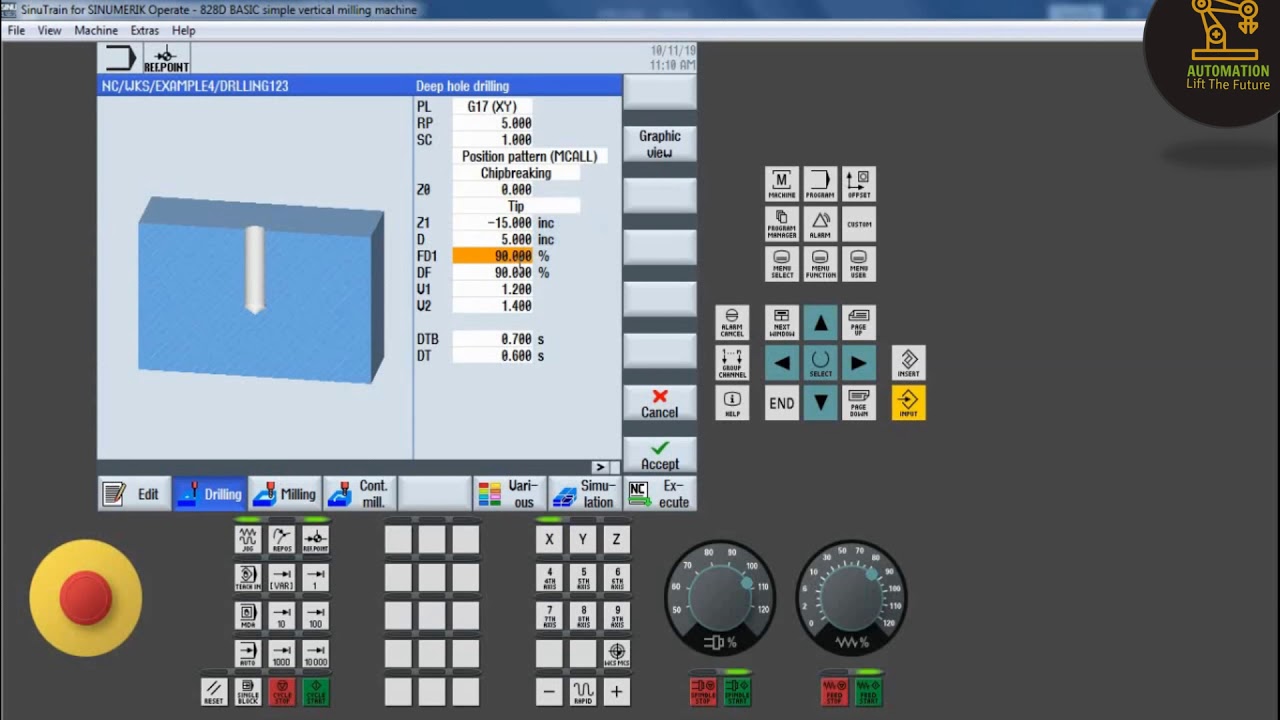Viewport: 1280px width, 720px height.
Task: Select the X axis key
Action: tap(549, 540)
